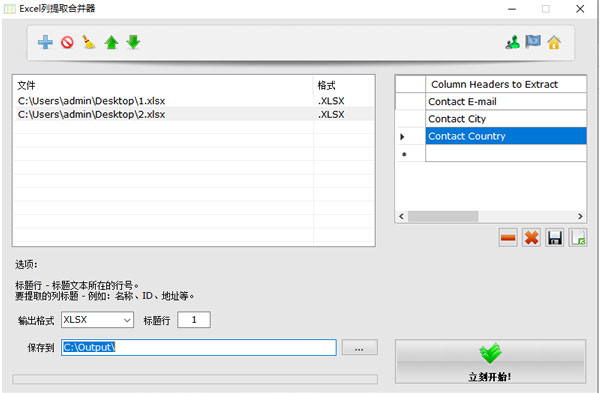This screenshot has width=600, height=393.
Task: Save column headers list with floppy icon
Action: tap(554, 238)
